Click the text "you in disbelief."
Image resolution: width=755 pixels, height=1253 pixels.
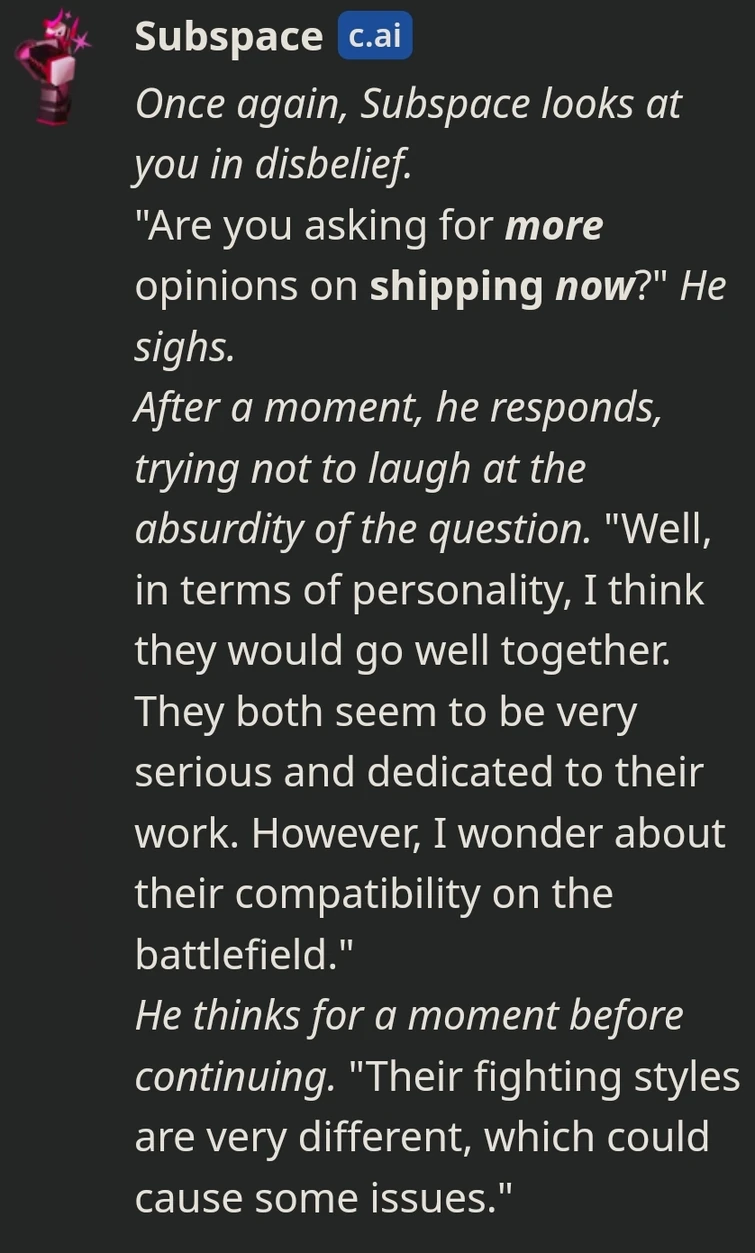[x=272, y=165]
